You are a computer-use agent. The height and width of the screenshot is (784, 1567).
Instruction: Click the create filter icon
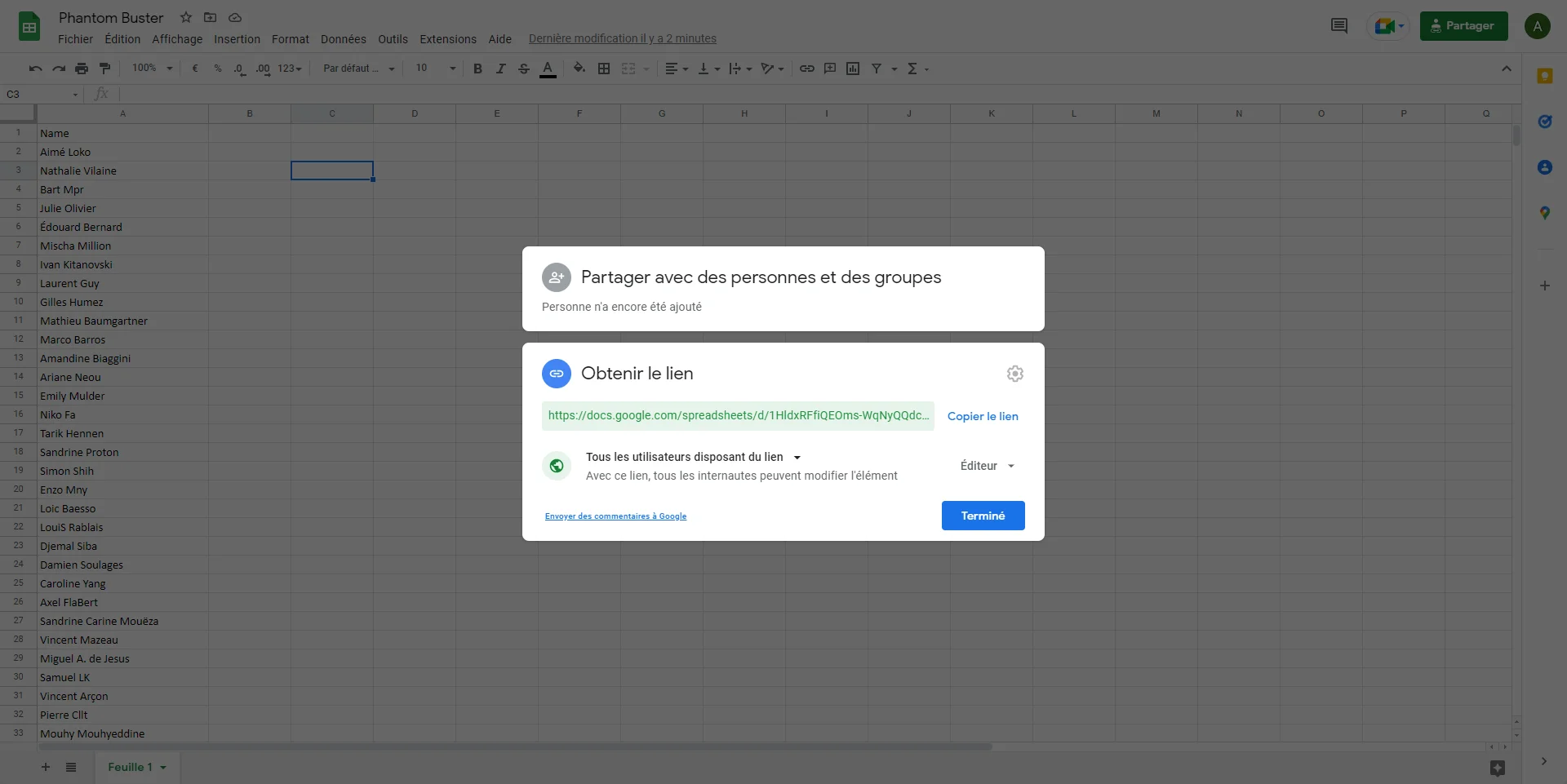(877, 69)
